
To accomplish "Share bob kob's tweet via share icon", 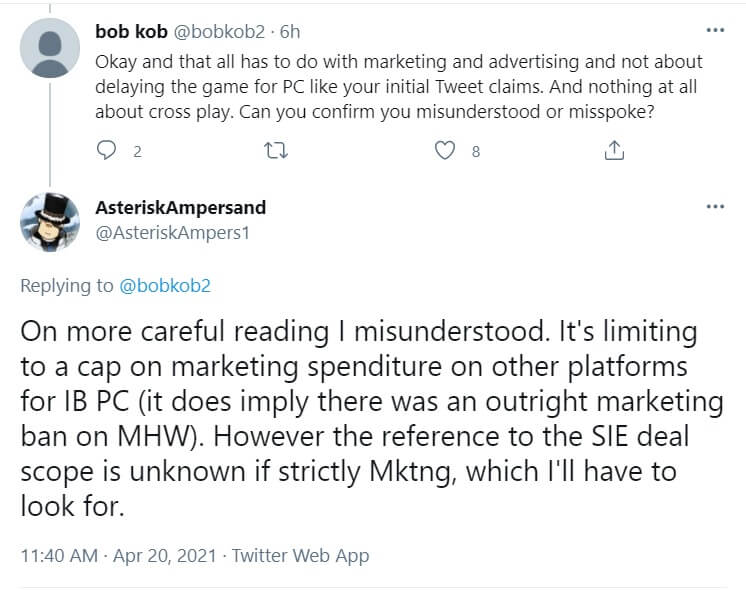I will tap(614, 151).
